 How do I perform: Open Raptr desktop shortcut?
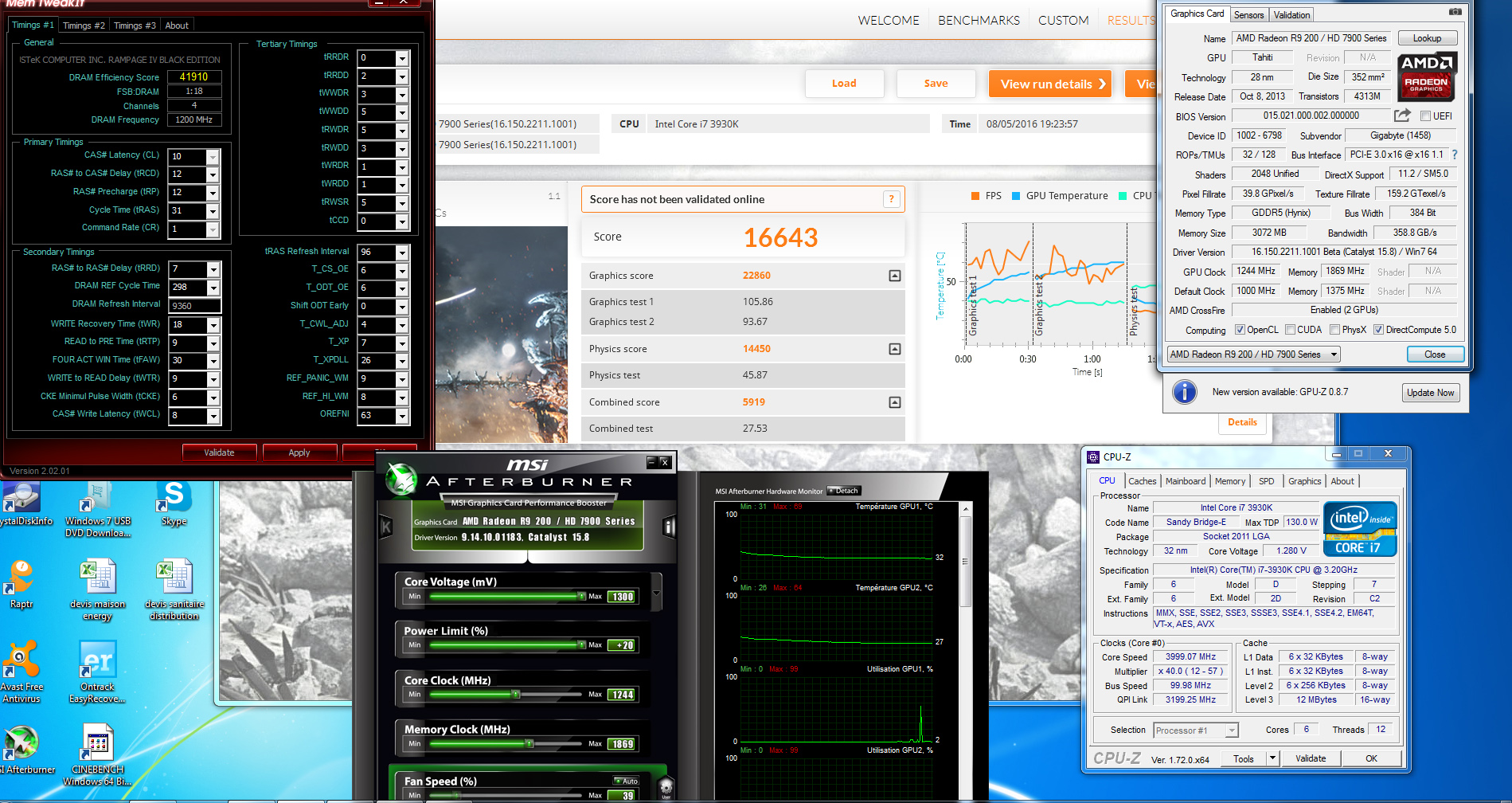[21, 584]
